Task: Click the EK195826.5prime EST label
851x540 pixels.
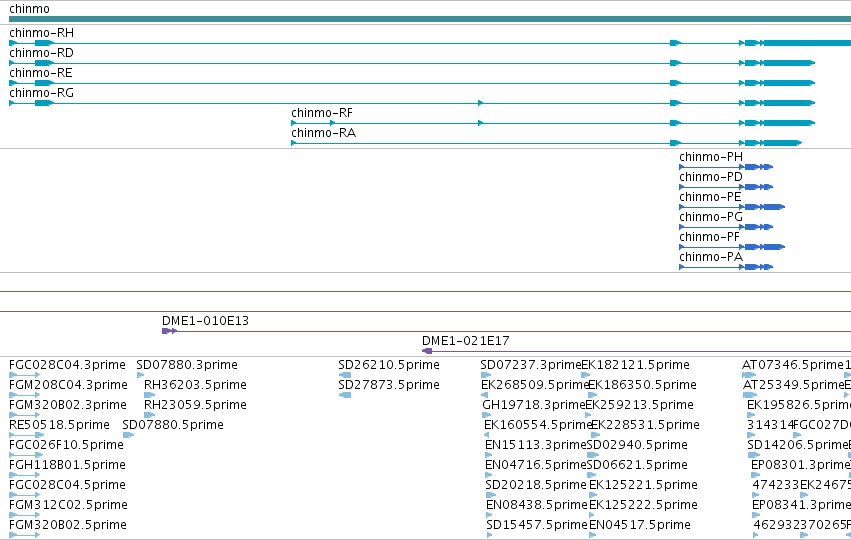Action: 799,405
